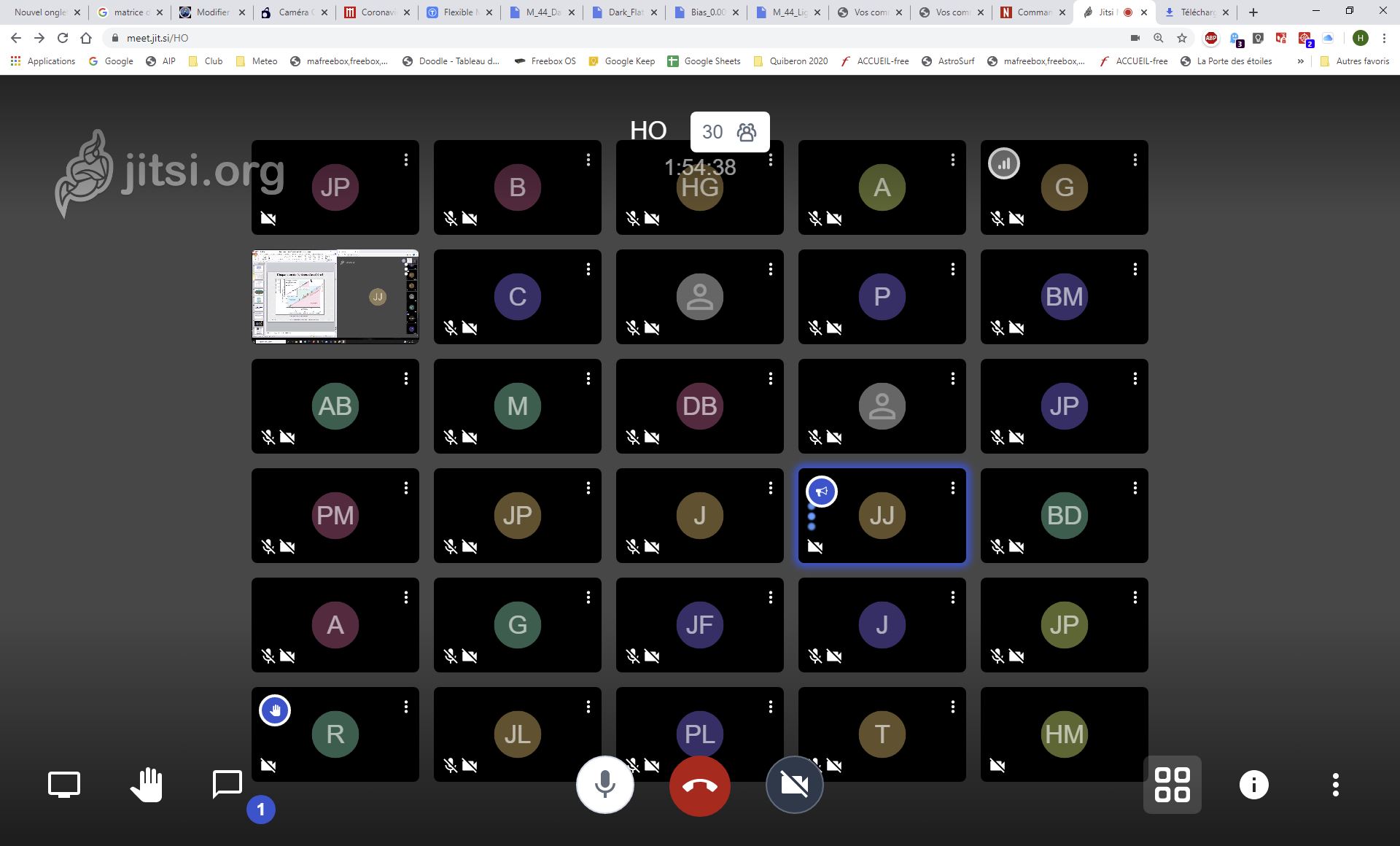Toggle the microphone mute button

(604, 785)
